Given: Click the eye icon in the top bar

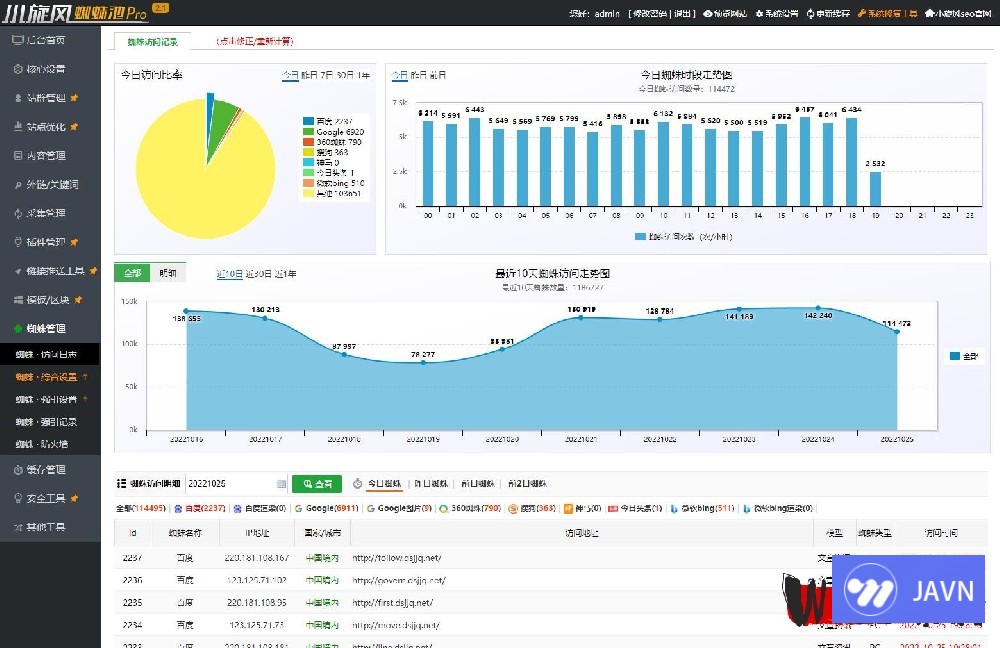Looking at the screenshot, I should [x=708, y=14].
